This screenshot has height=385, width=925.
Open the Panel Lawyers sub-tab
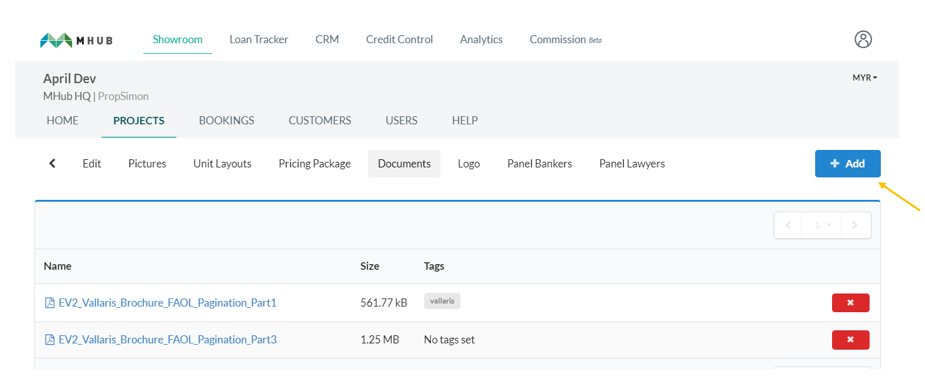pyautogui.click(x=632, y=164)
